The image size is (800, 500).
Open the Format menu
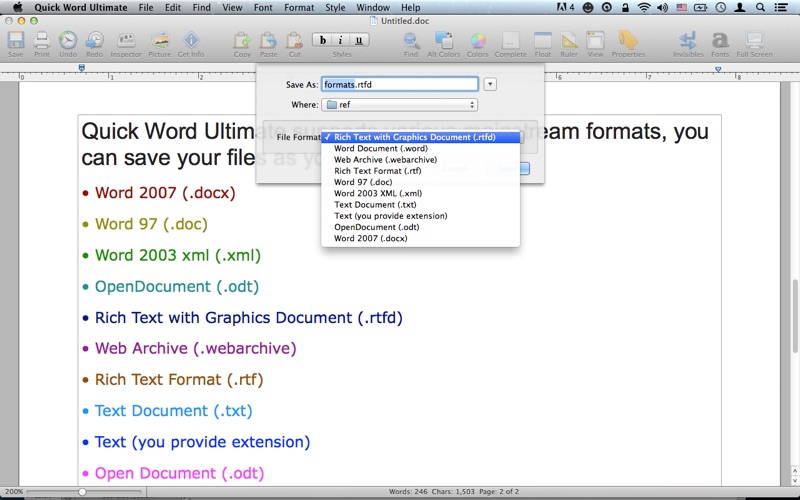(299, 7)
